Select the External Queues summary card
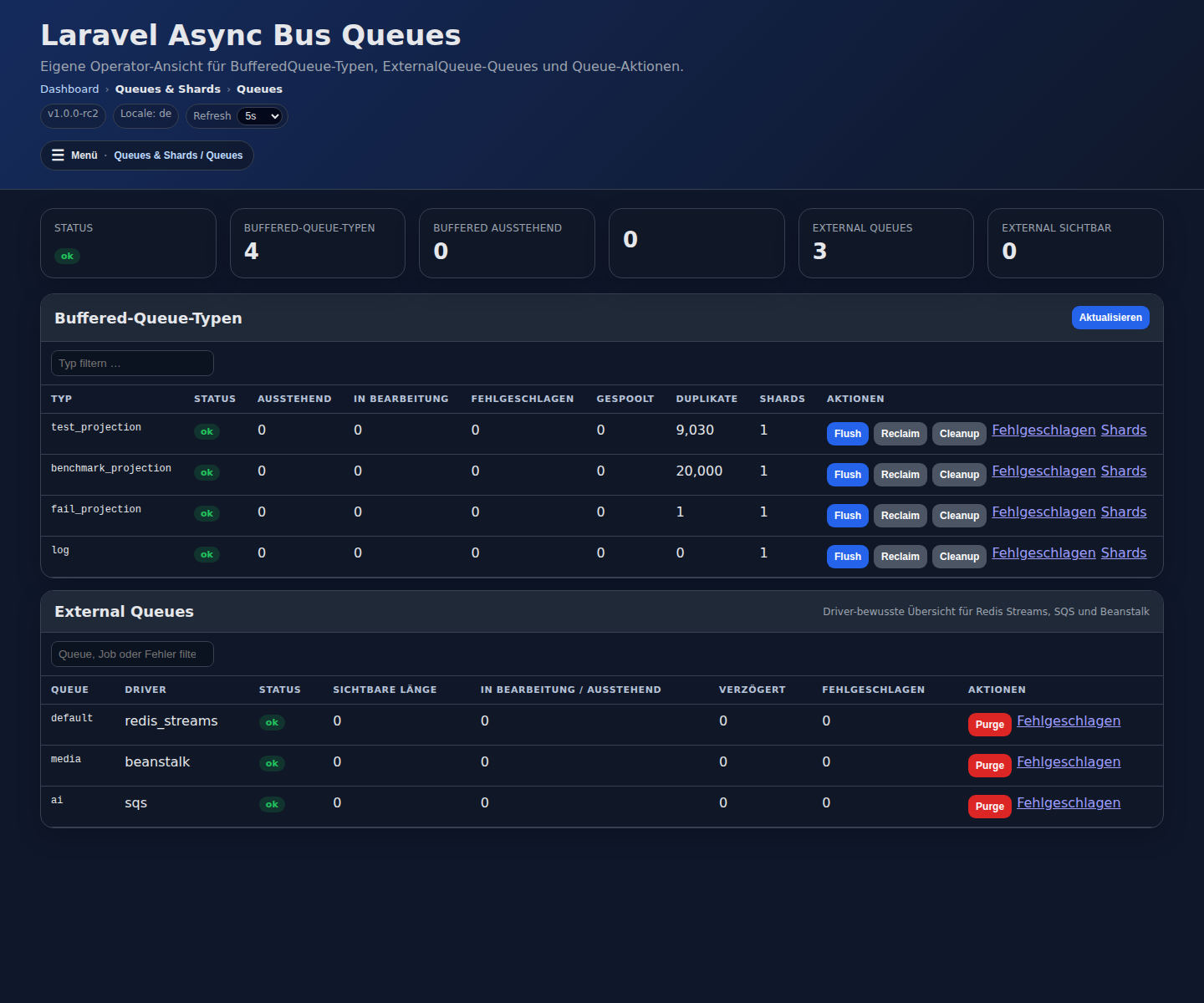The image size is (1204, 1003). click(886, 243)
